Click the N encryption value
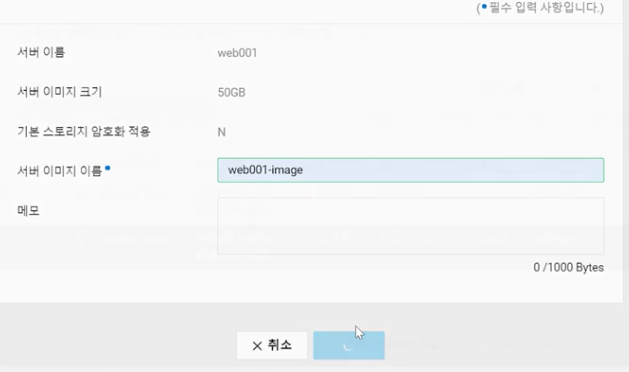The height and width of the screenshot is (372, 629). [x=221, y=132]
